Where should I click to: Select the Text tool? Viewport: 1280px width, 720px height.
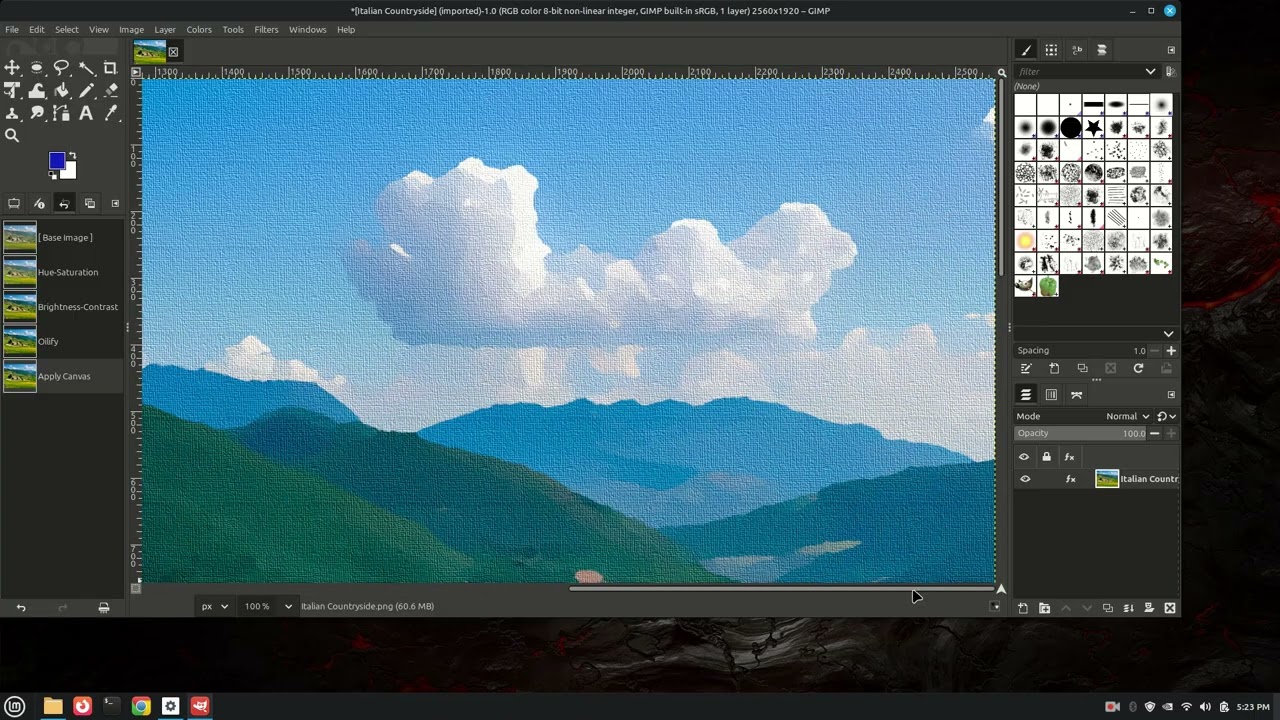(x=86, y=114)
